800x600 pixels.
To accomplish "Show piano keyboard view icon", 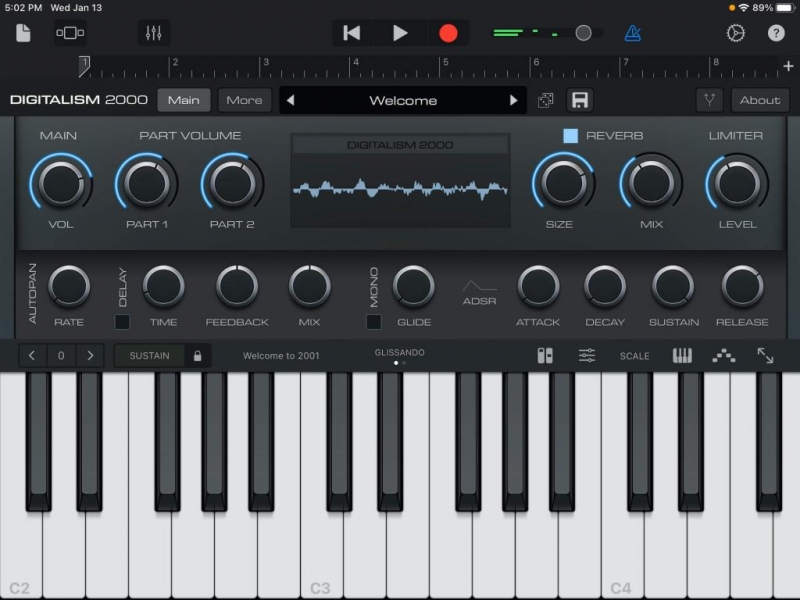I will click(682, 356).
